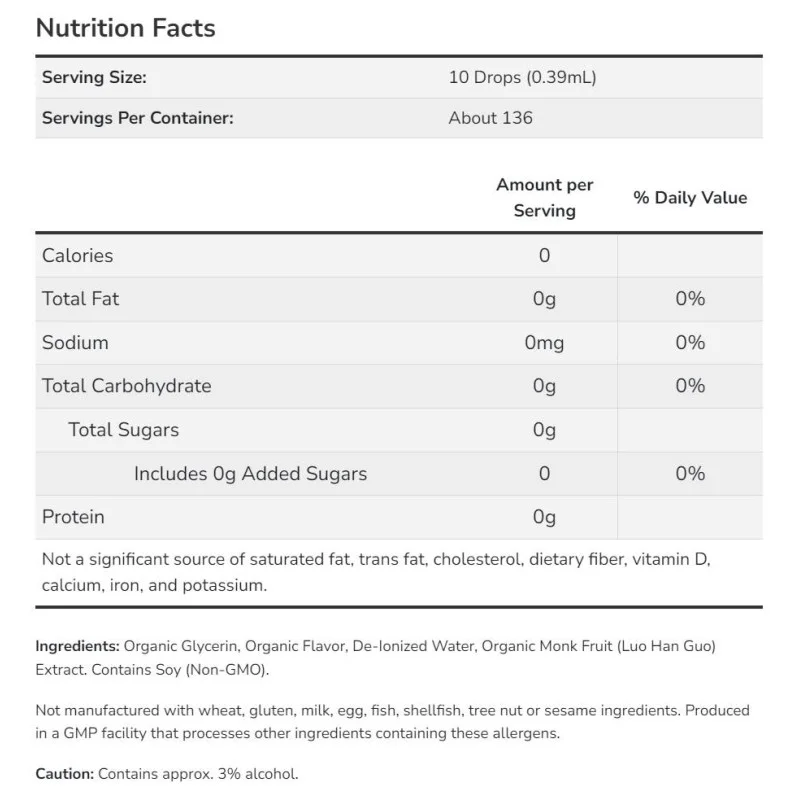Click the 'Not a significant source' footnote

tap(375, 572)
